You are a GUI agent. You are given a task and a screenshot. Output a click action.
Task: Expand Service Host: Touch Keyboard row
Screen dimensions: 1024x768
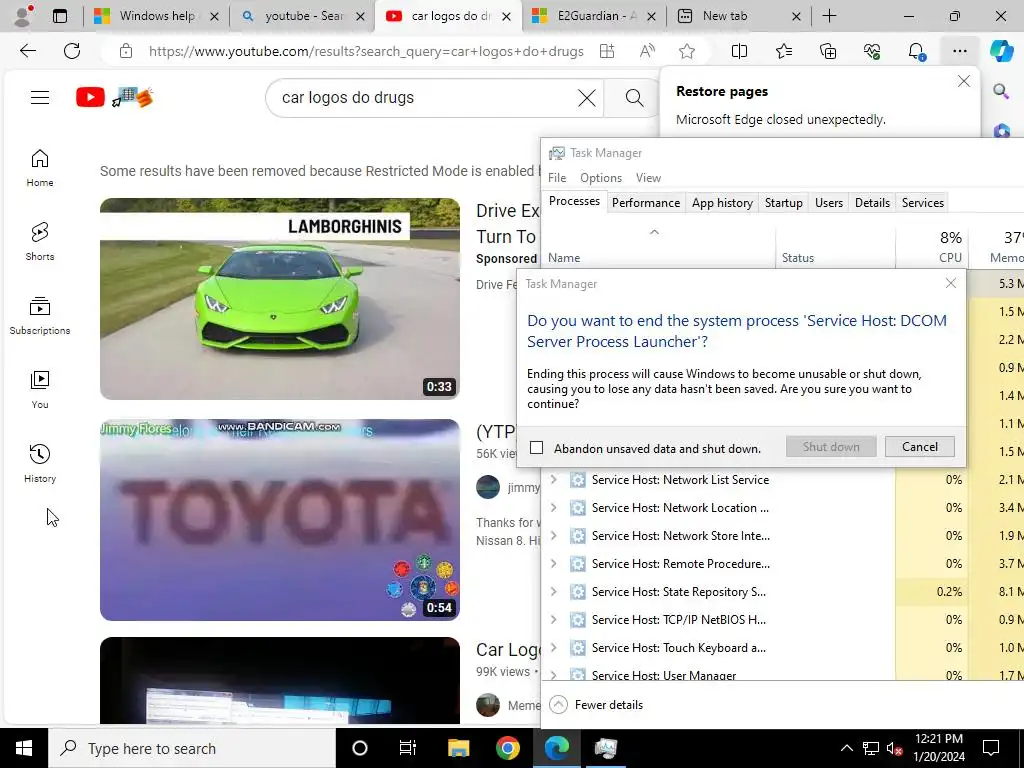[x=554, y=648]
